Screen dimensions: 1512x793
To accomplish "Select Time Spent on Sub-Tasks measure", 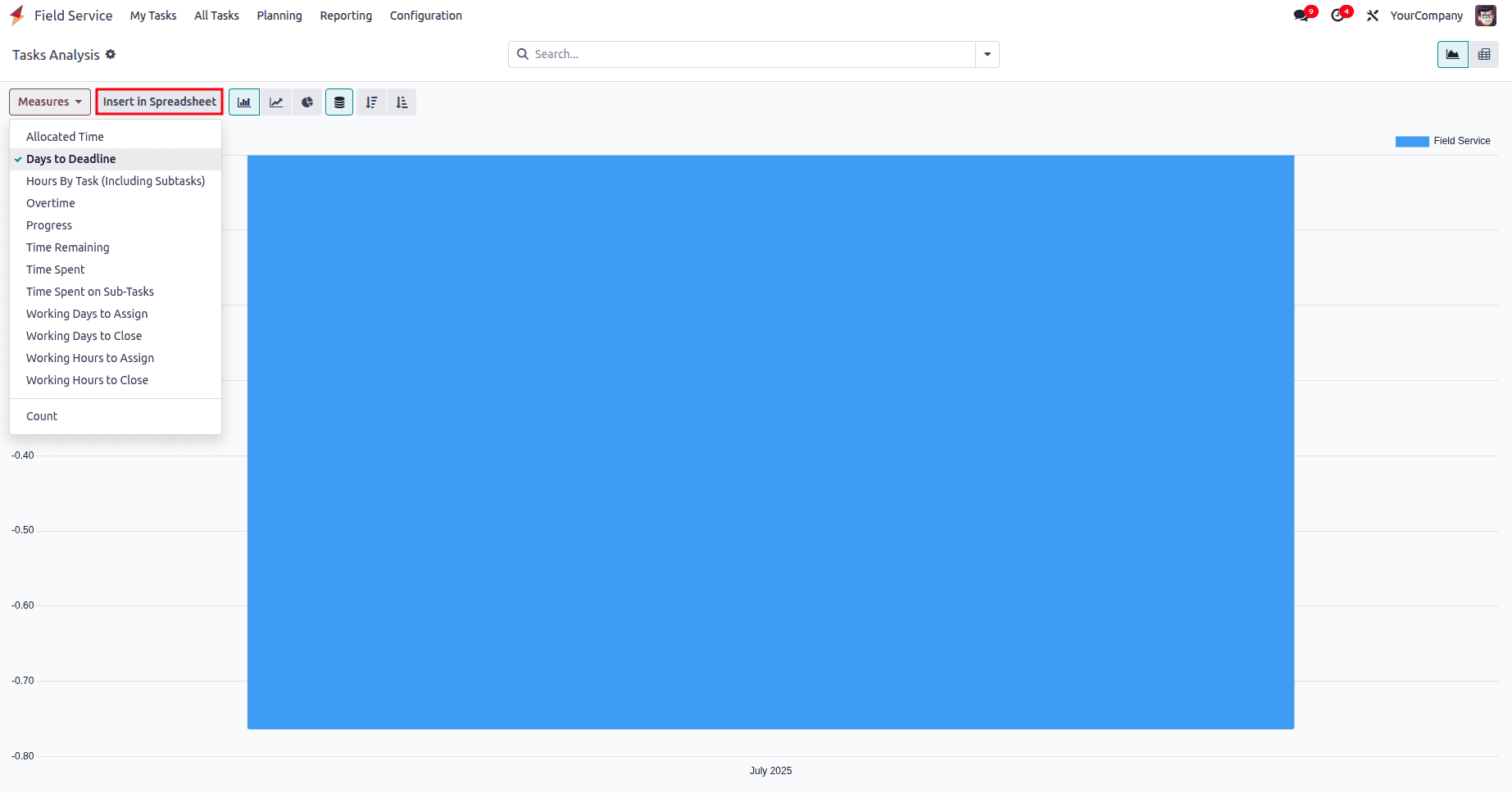I will point(116,292).
